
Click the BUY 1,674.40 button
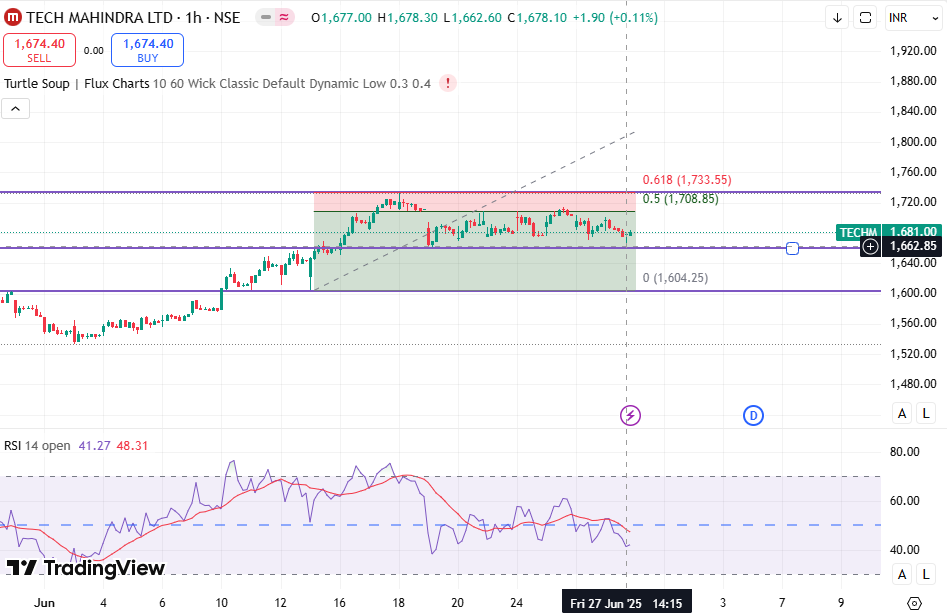147,50
